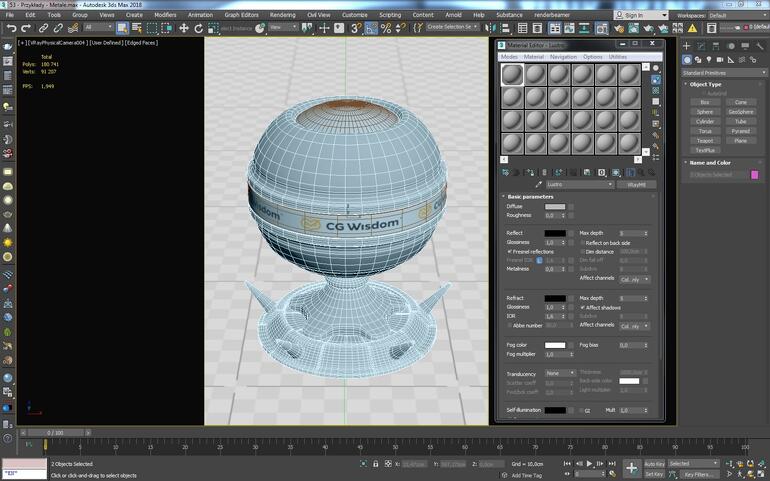The width and height of the screenshot is (770, 481).
Task: Pick the Rectangular Selection Region tool
Action: tap(152, 28)
